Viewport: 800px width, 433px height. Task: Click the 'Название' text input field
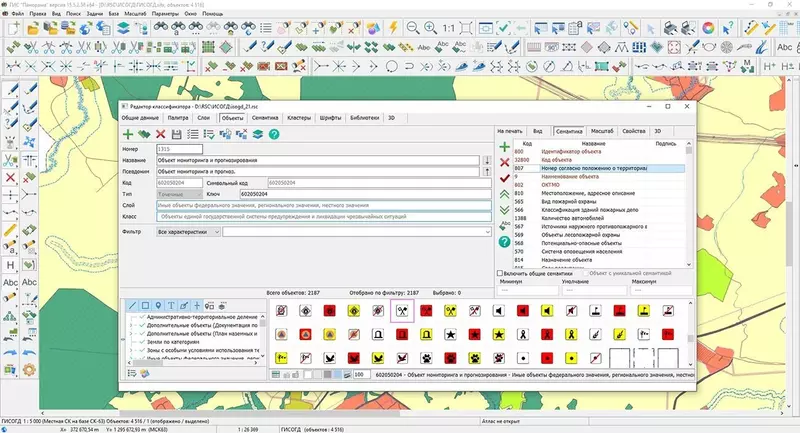[318, 160]
